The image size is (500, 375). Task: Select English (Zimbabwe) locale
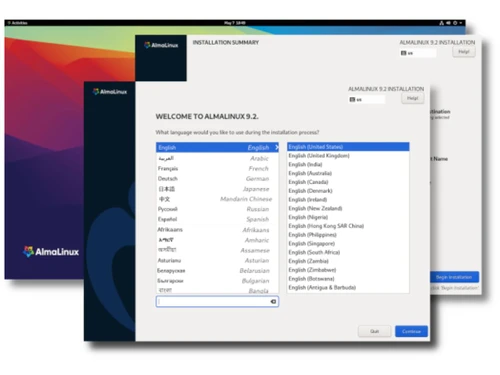[x=348, y=270]
